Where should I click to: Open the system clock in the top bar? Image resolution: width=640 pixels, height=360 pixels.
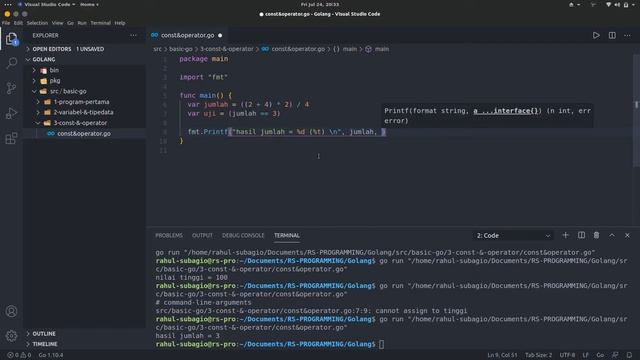[320, 4]
